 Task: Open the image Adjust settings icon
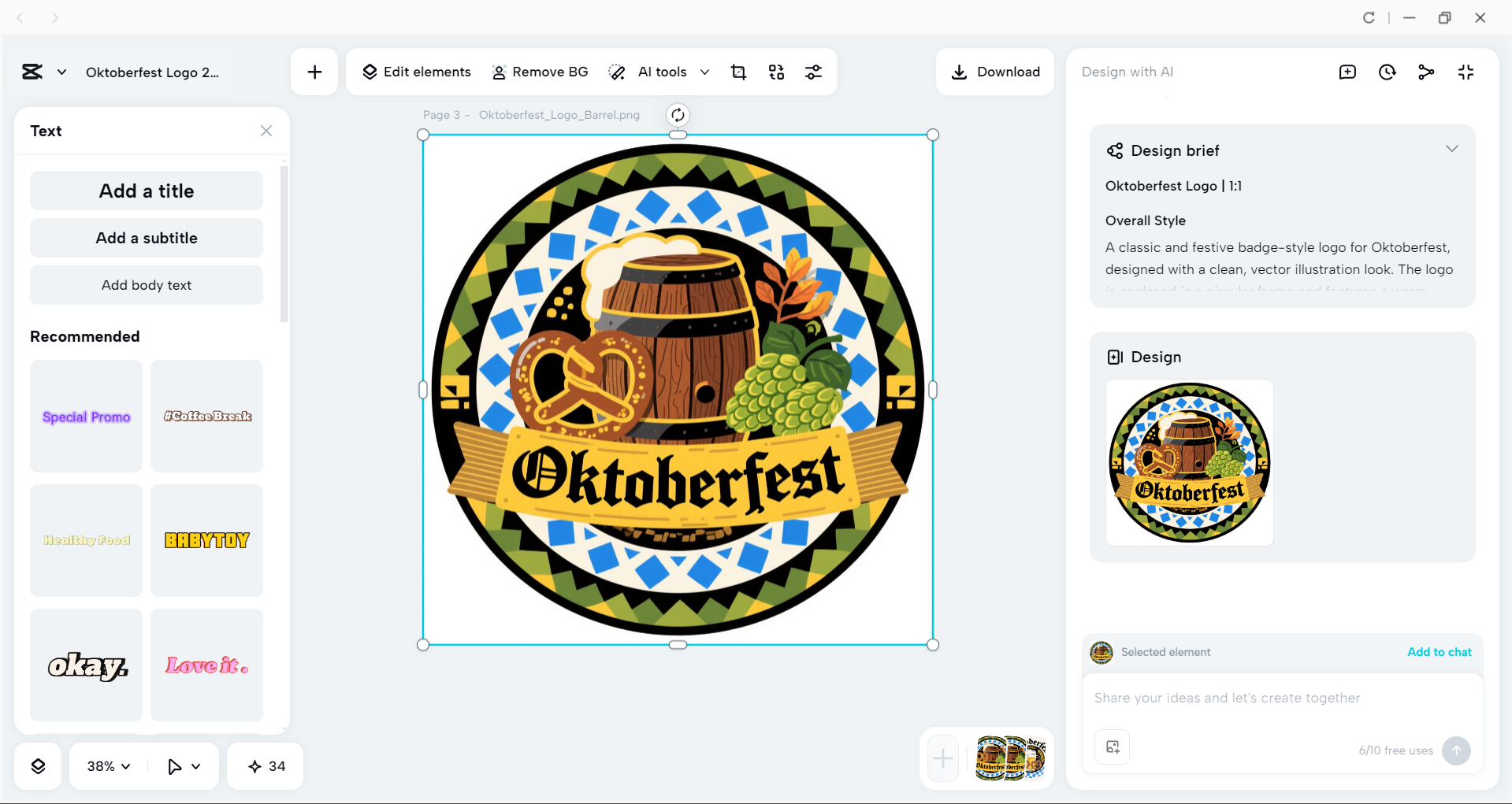pos(814,72)
